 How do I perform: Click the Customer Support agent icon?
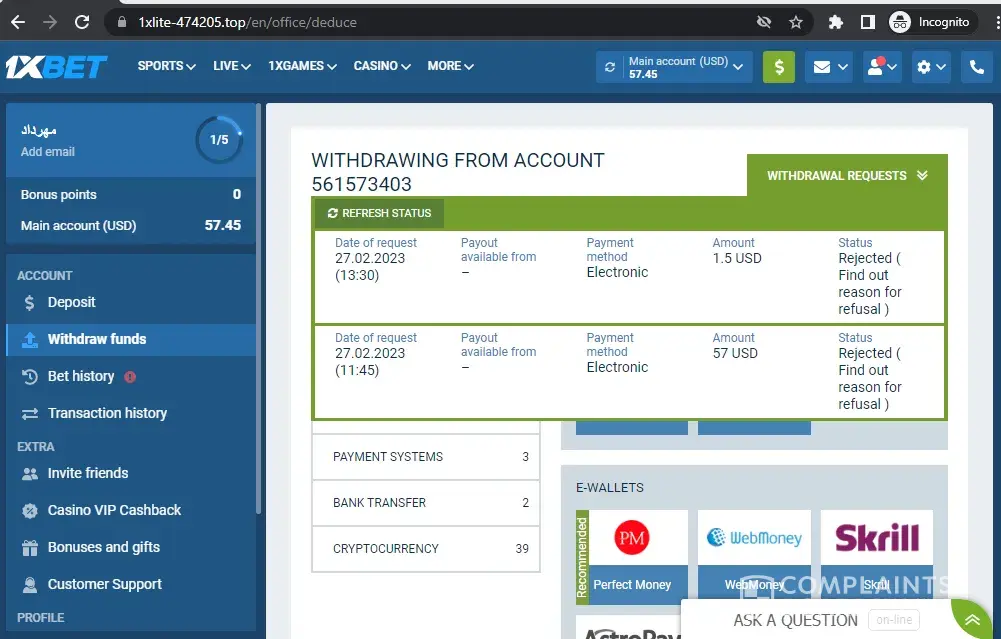coord(30,585)
